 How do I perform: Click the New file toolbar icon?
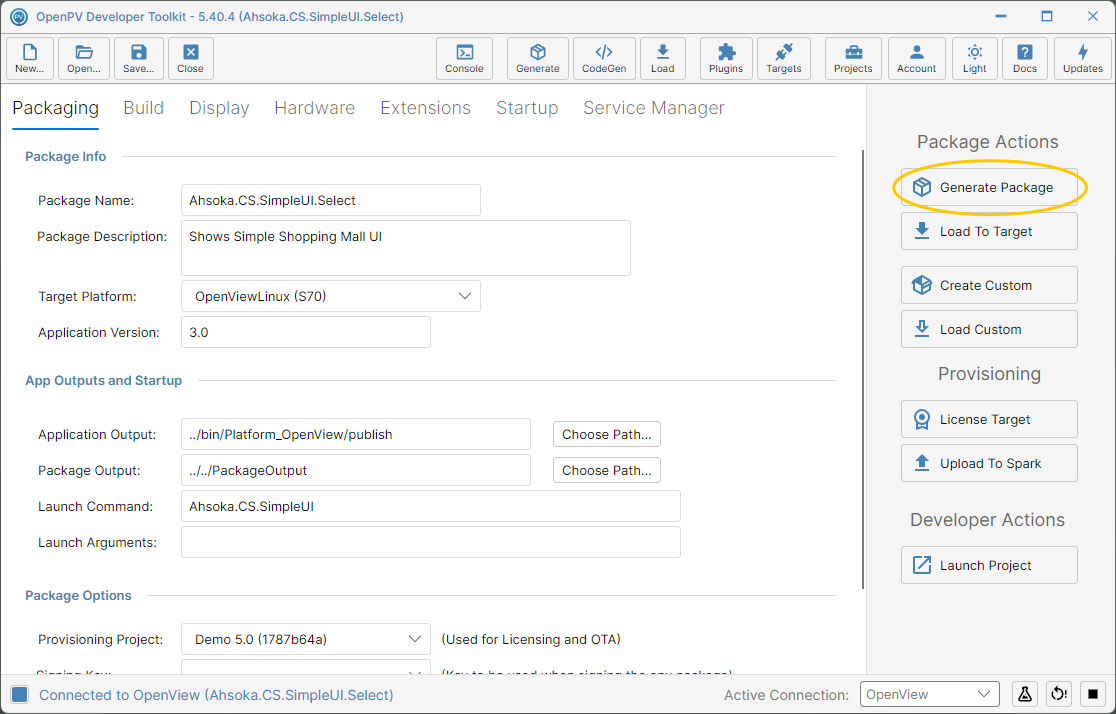point(30,58)
